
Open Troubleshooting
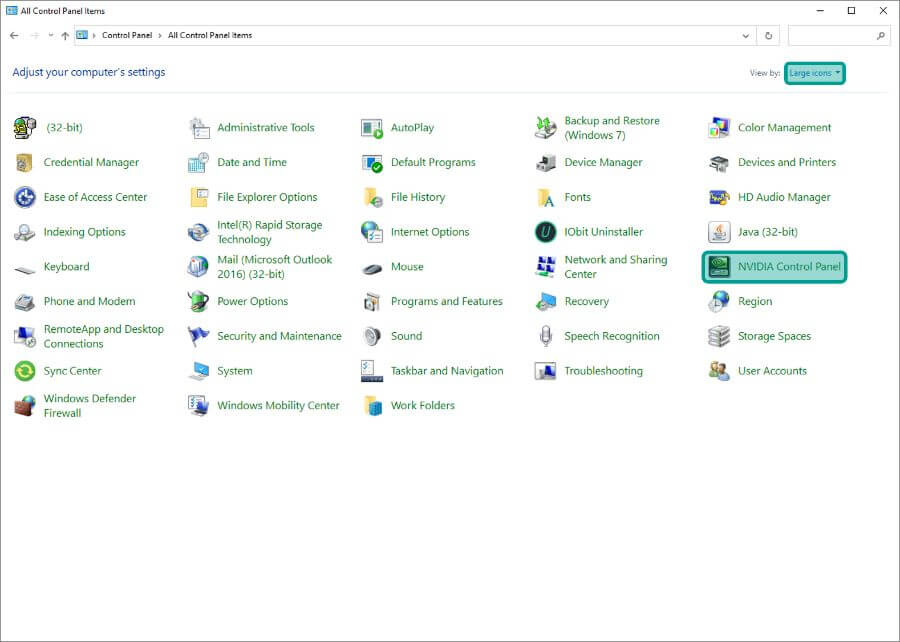click(603, 371)
